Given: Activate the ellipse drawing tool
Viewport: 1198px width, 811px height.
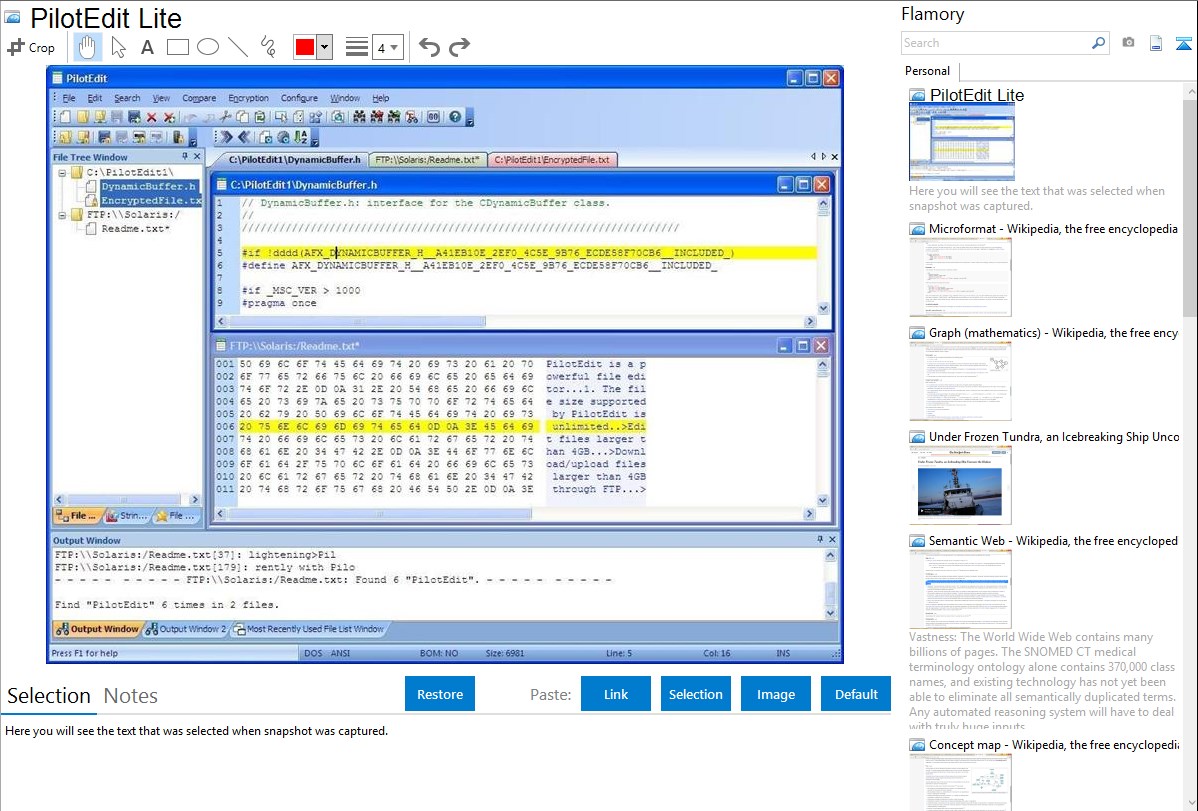Looking at the screenshot, I should (x=208, y=47).
